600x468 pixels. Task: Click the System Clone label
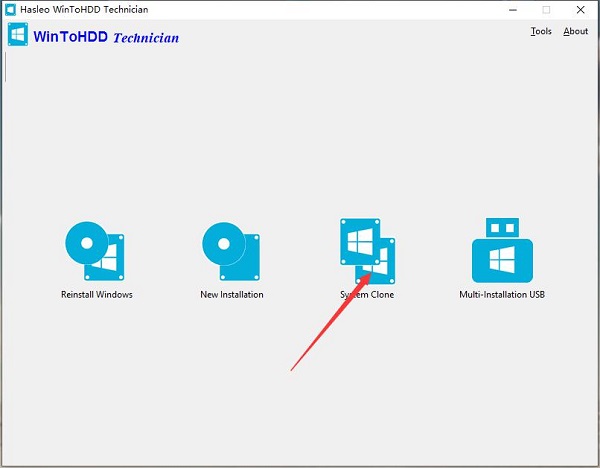point(367,295)
